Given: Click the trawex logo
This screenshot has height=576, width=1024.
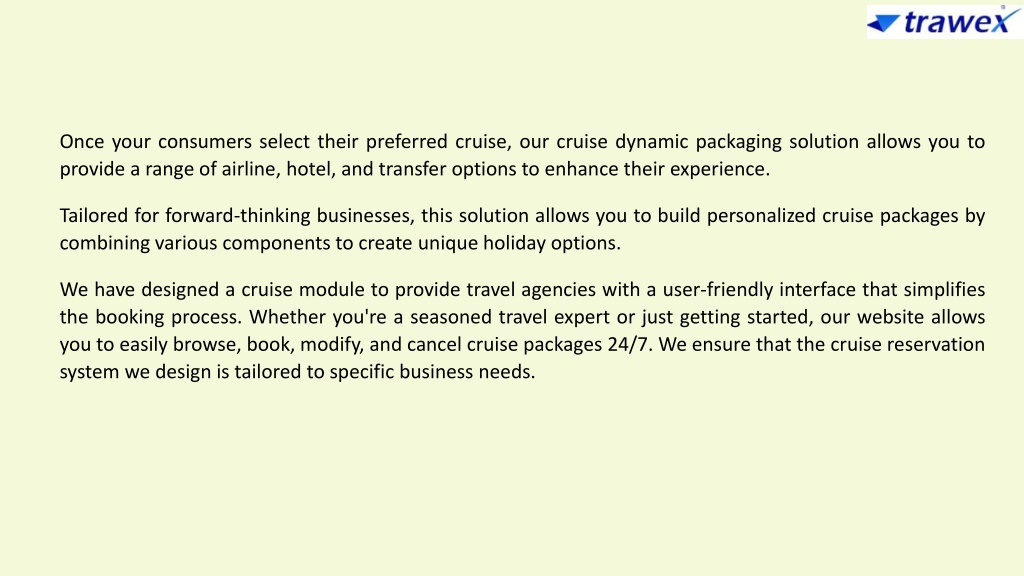Looking at the screenshot, I should [x=944, y=22].
